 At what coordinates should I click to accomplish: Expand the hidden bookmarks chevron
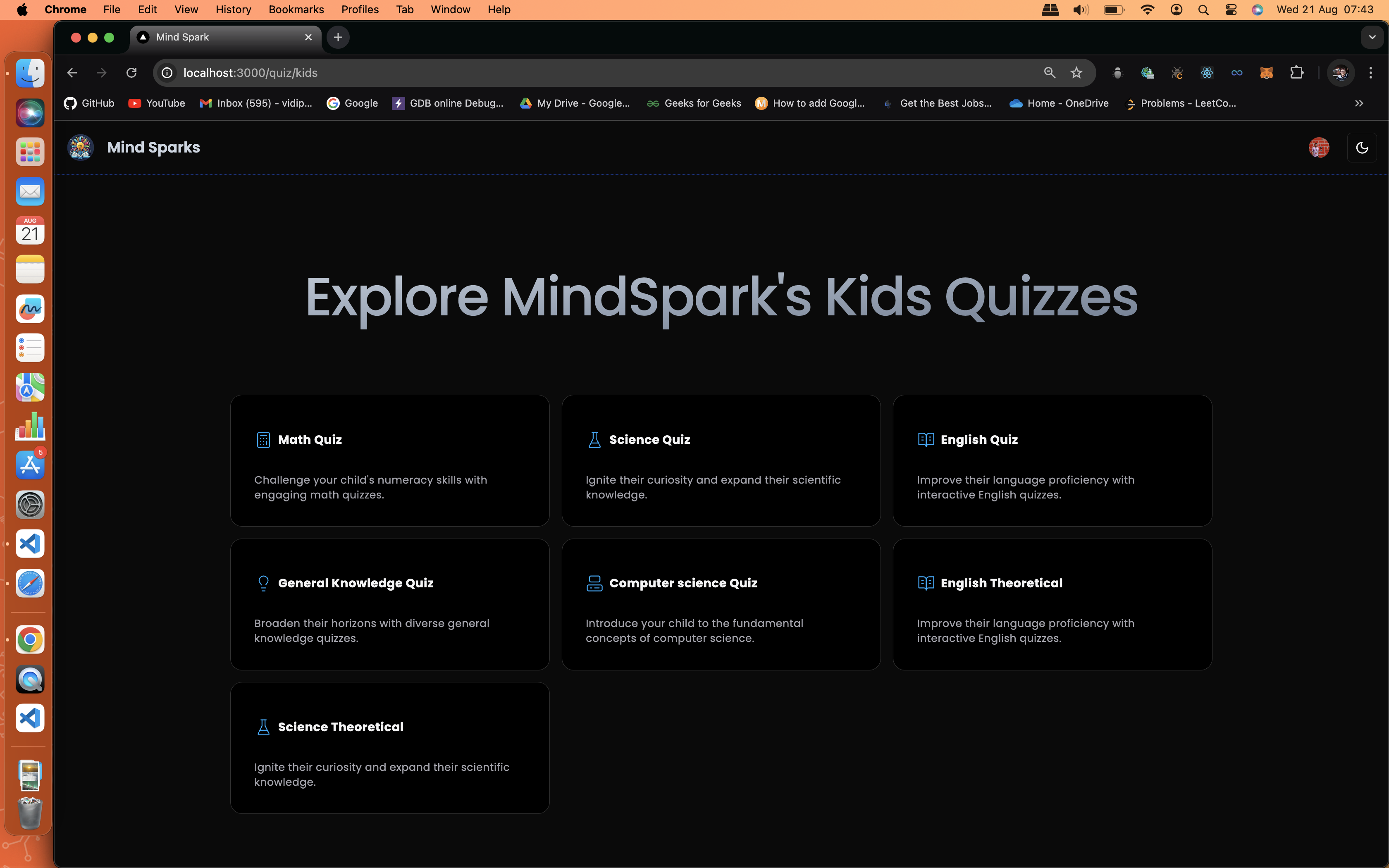coord(1358,103)
